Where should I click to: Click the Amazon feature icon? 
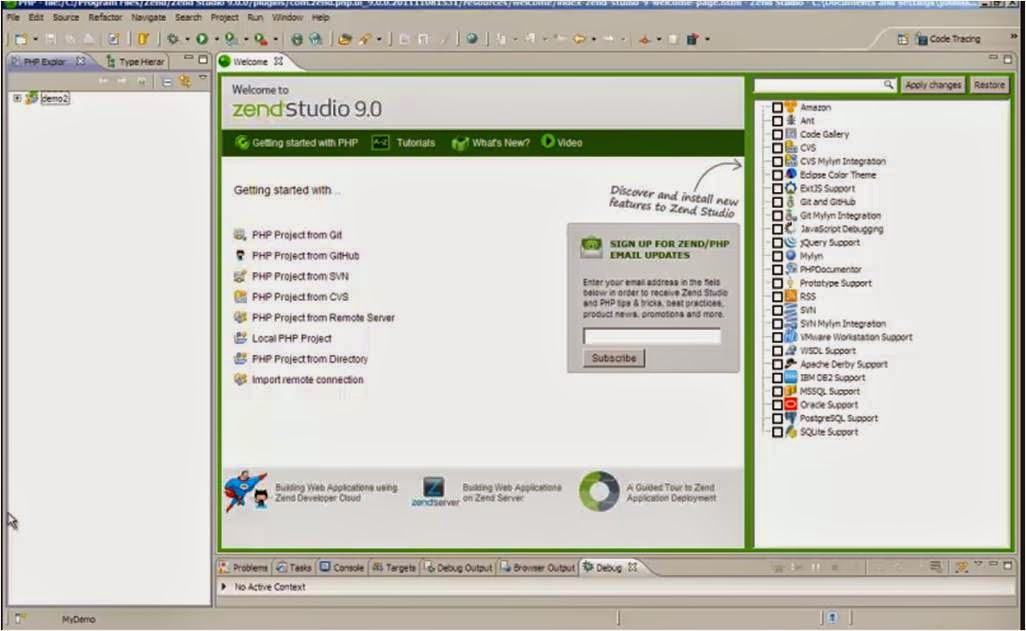click(x=790, y=107)
